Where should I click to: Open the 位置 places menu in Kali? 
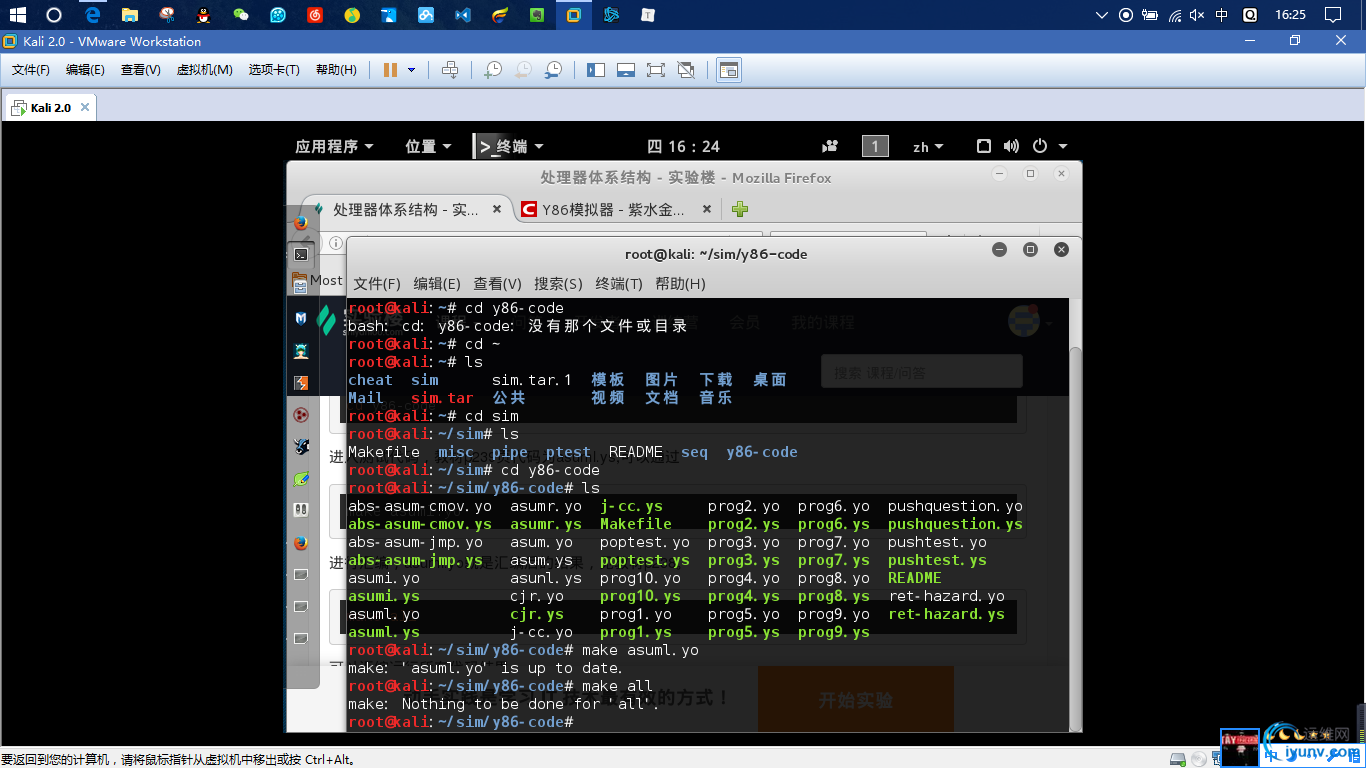428,146
